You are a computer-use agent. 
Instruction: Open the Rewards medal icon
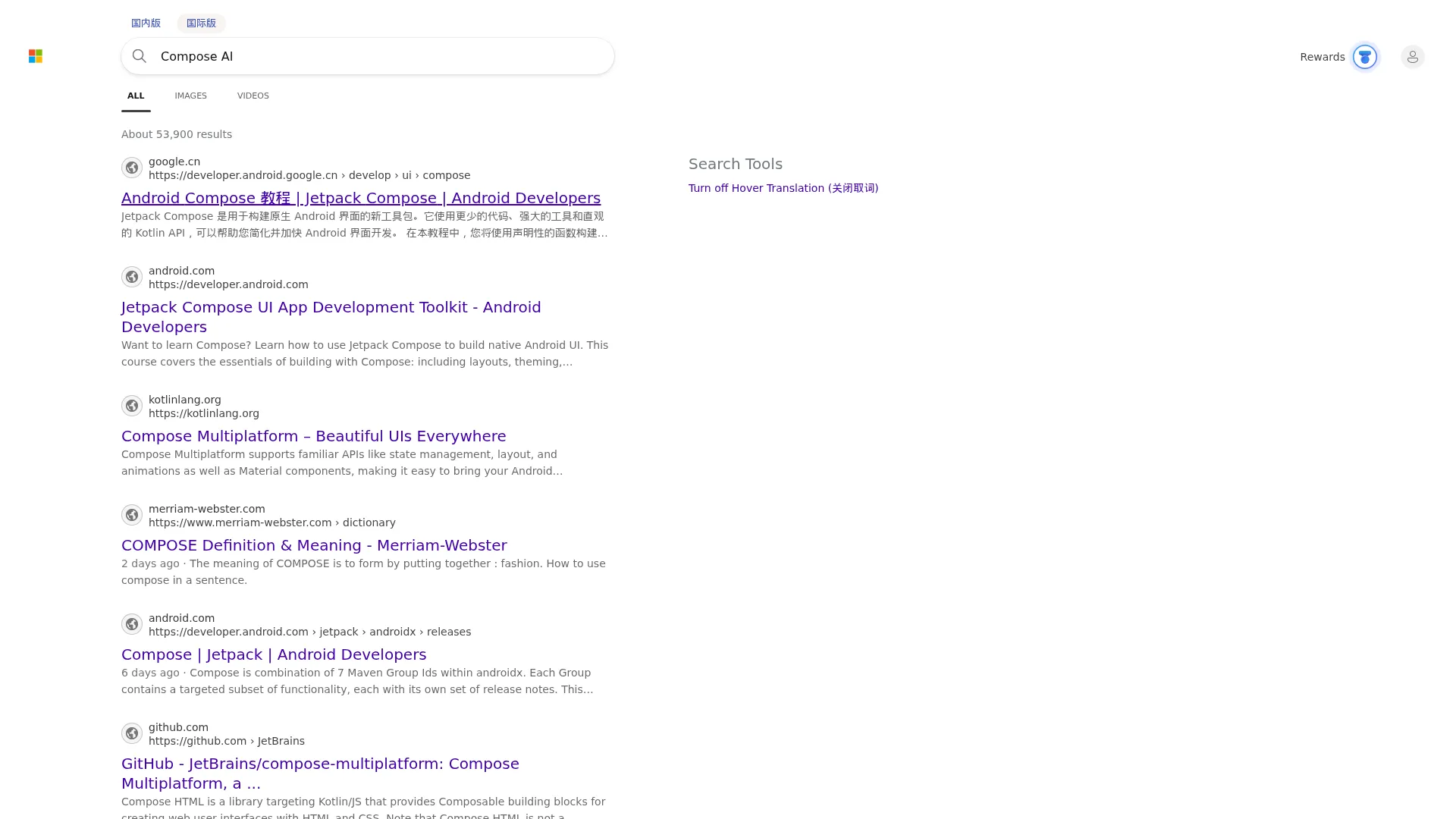pos(1365,57)
